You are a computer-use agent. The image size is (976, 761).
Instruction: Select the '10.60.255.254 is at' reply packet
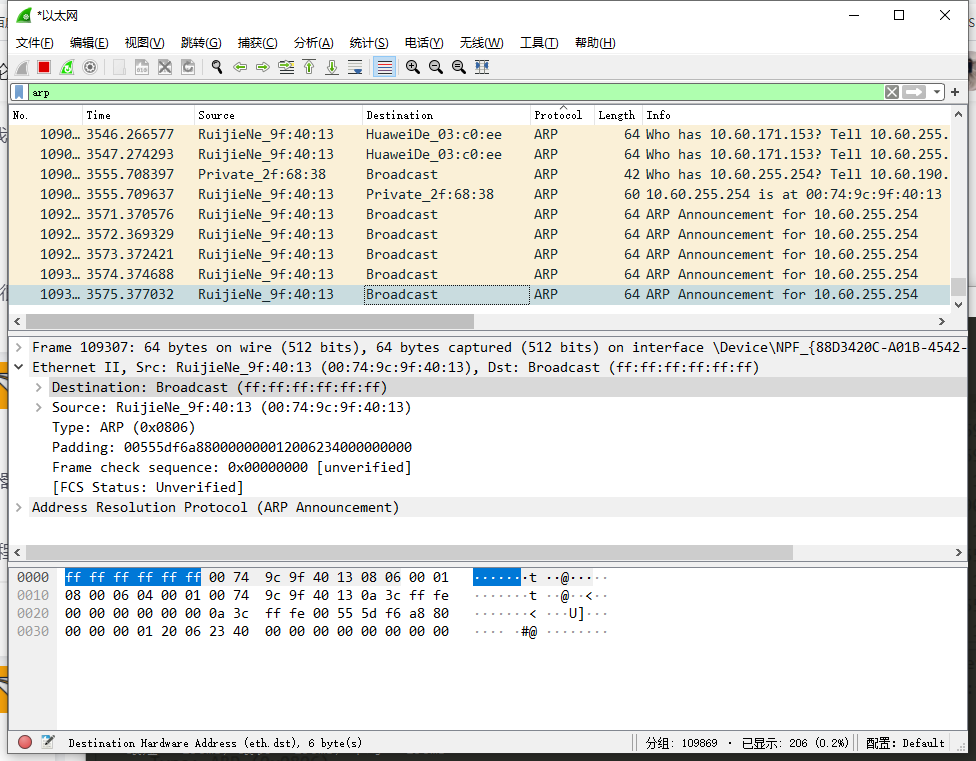point(479,194)
